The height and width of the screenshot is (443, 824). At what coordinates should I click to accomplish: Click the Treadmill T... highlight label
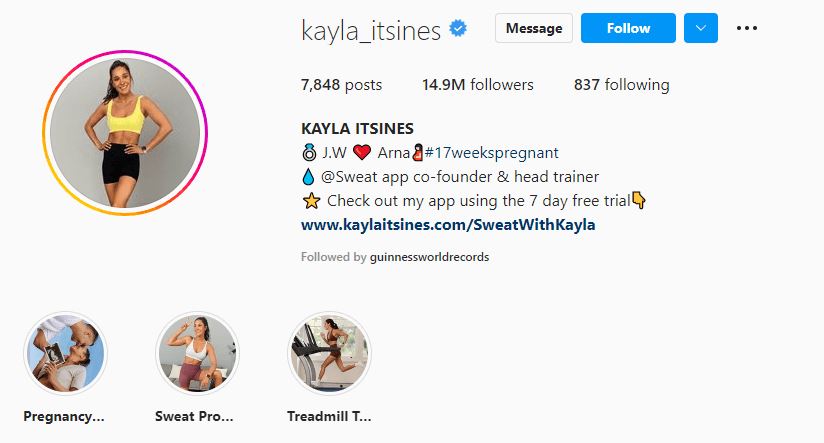(x=329, y=417)
